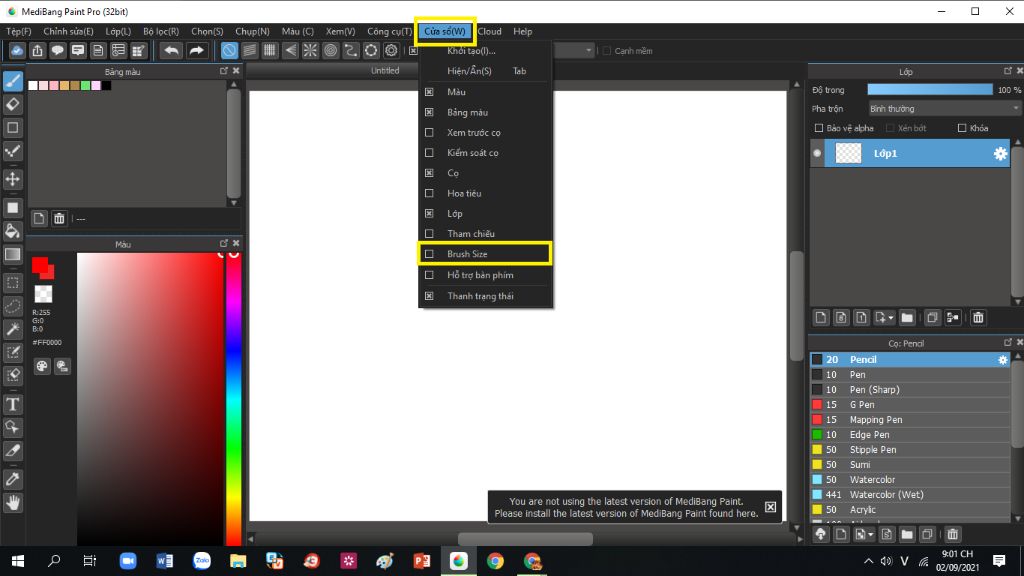Open Chrome from the taskbar

pos(495,561)
